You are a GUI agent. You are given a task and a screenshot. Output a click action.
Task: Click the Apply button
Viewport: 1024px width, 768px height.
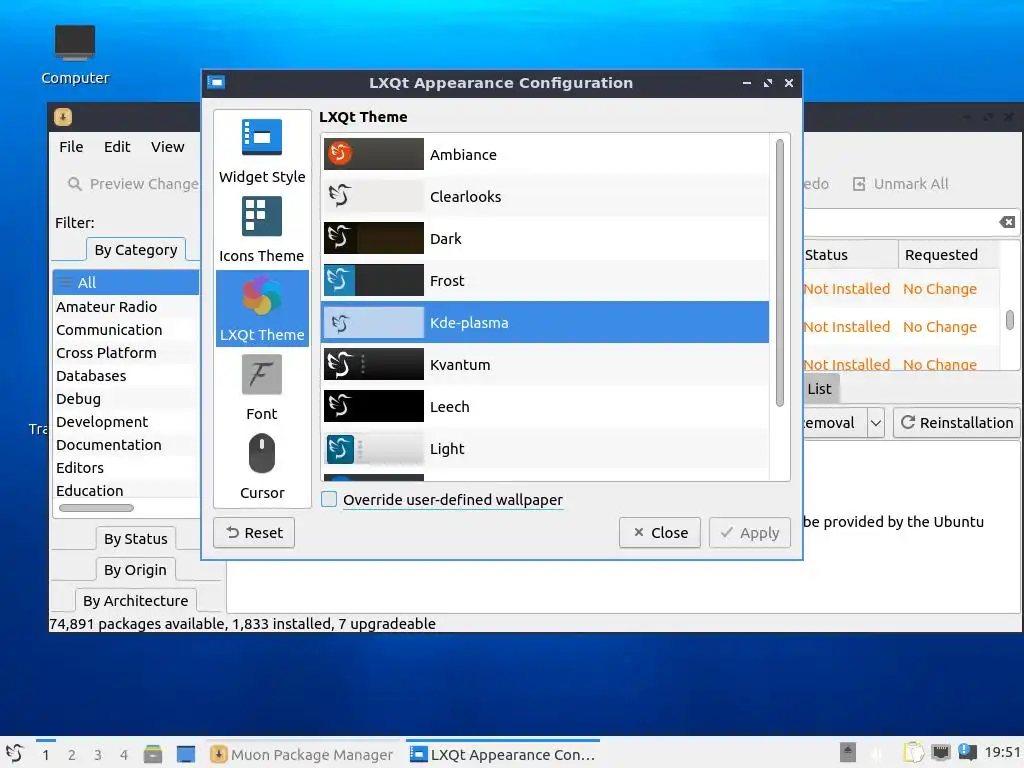click(750, 533)
